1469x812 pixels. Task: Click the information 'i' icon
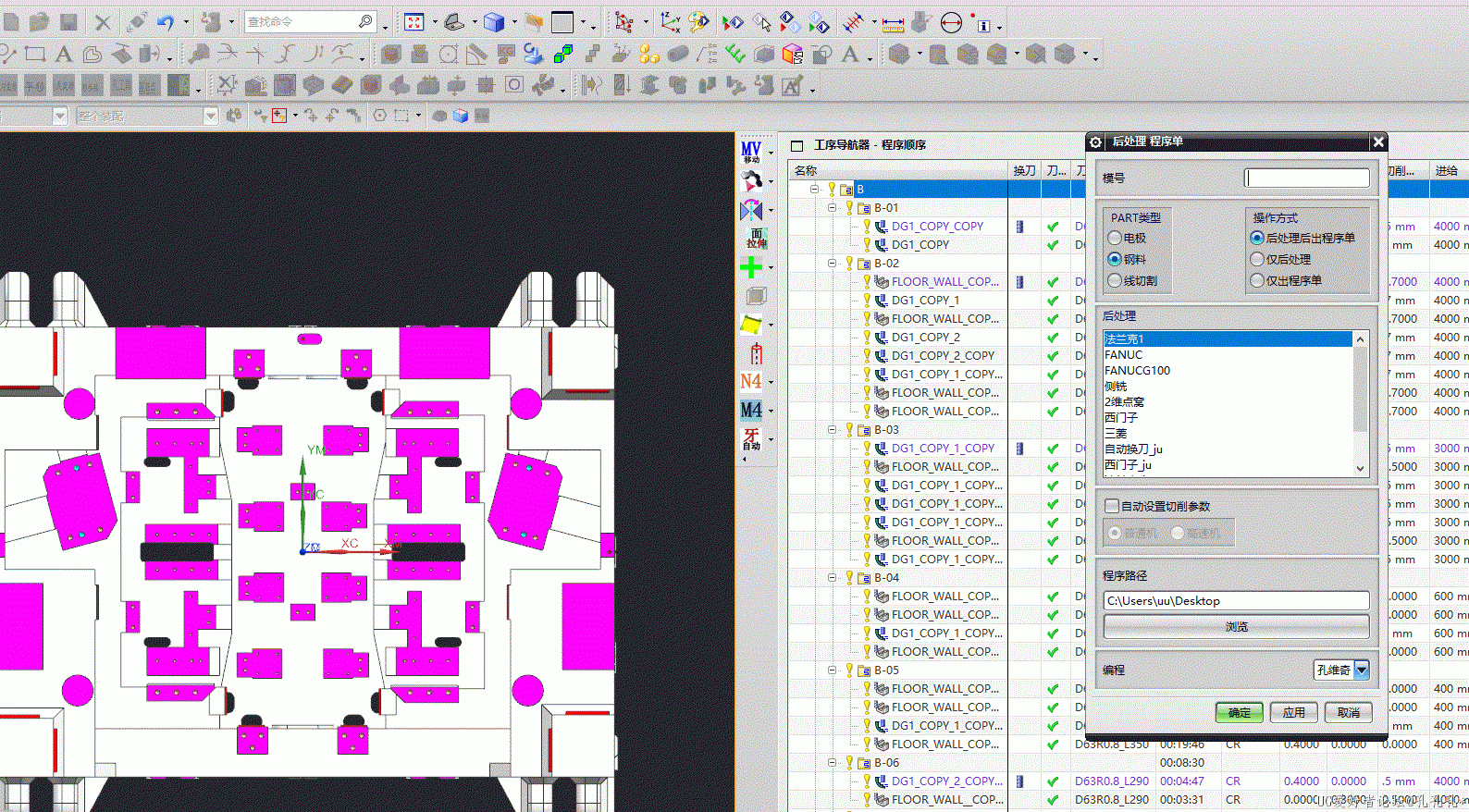coord(981,22)
